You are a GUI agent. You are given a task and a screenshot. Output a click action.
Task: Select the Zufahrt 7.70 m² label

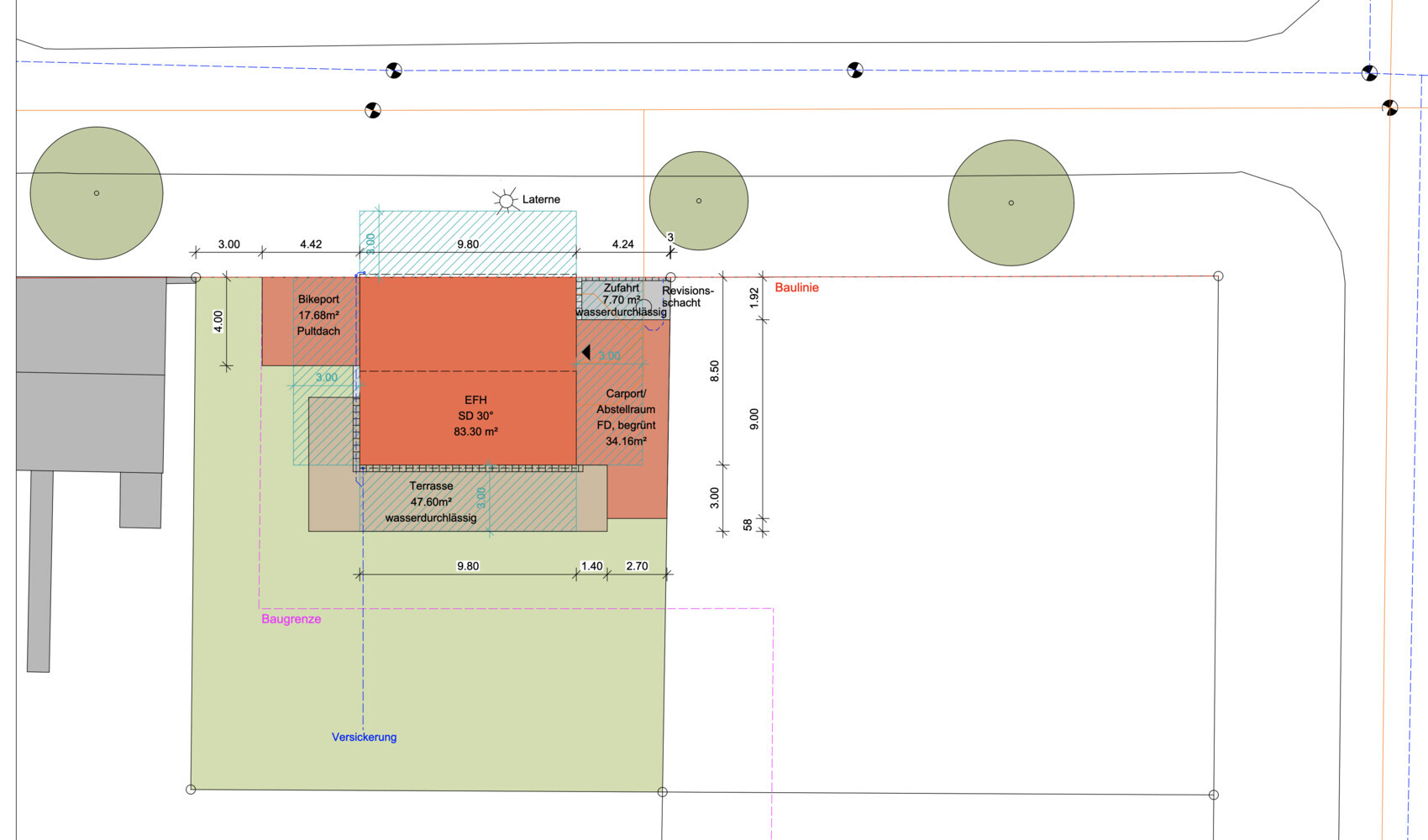tap(621, 294)
